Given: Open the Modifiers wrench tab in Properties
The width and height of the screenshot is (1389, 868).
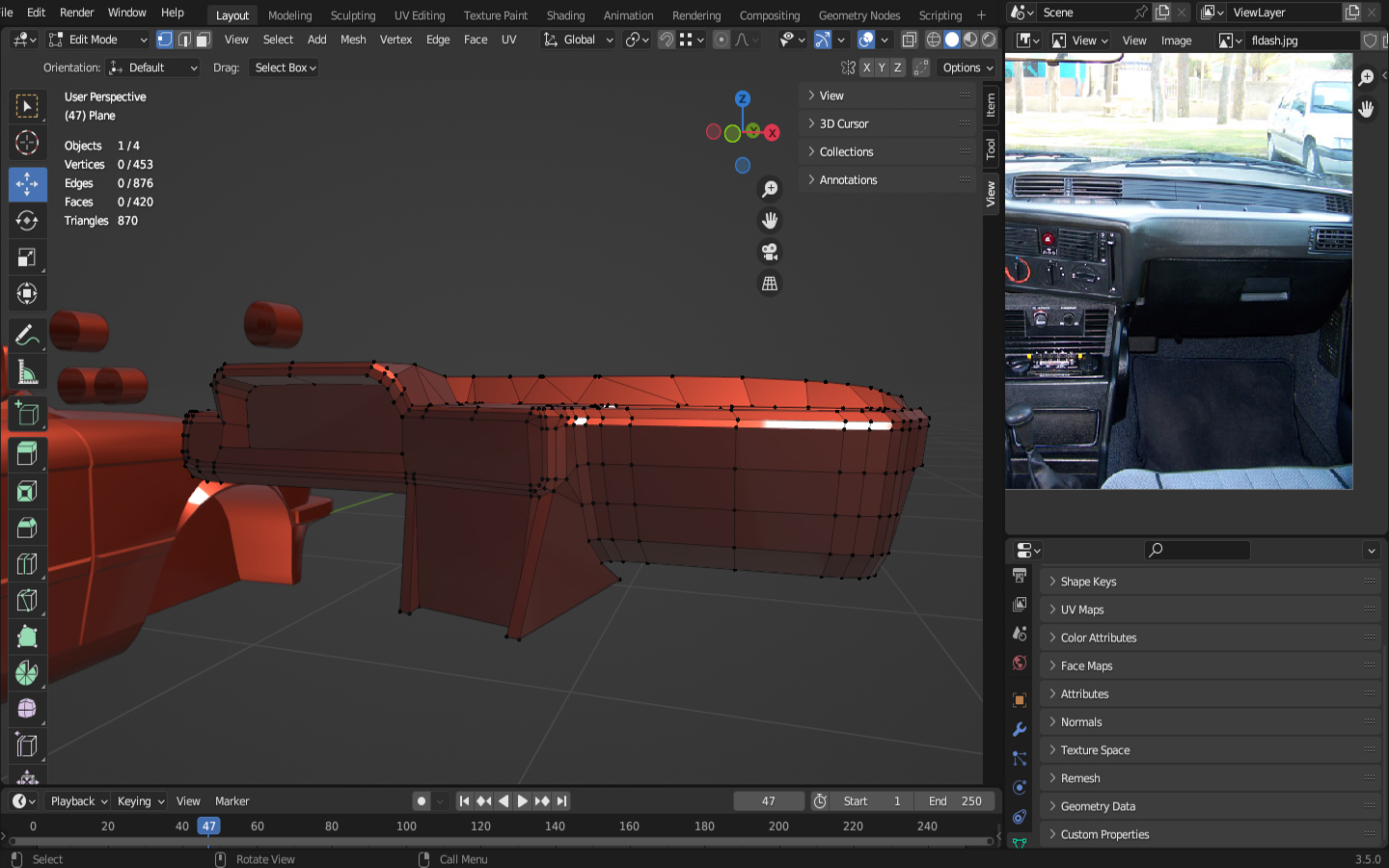Looking at the screenshot, I should [x=1020, y=729].
